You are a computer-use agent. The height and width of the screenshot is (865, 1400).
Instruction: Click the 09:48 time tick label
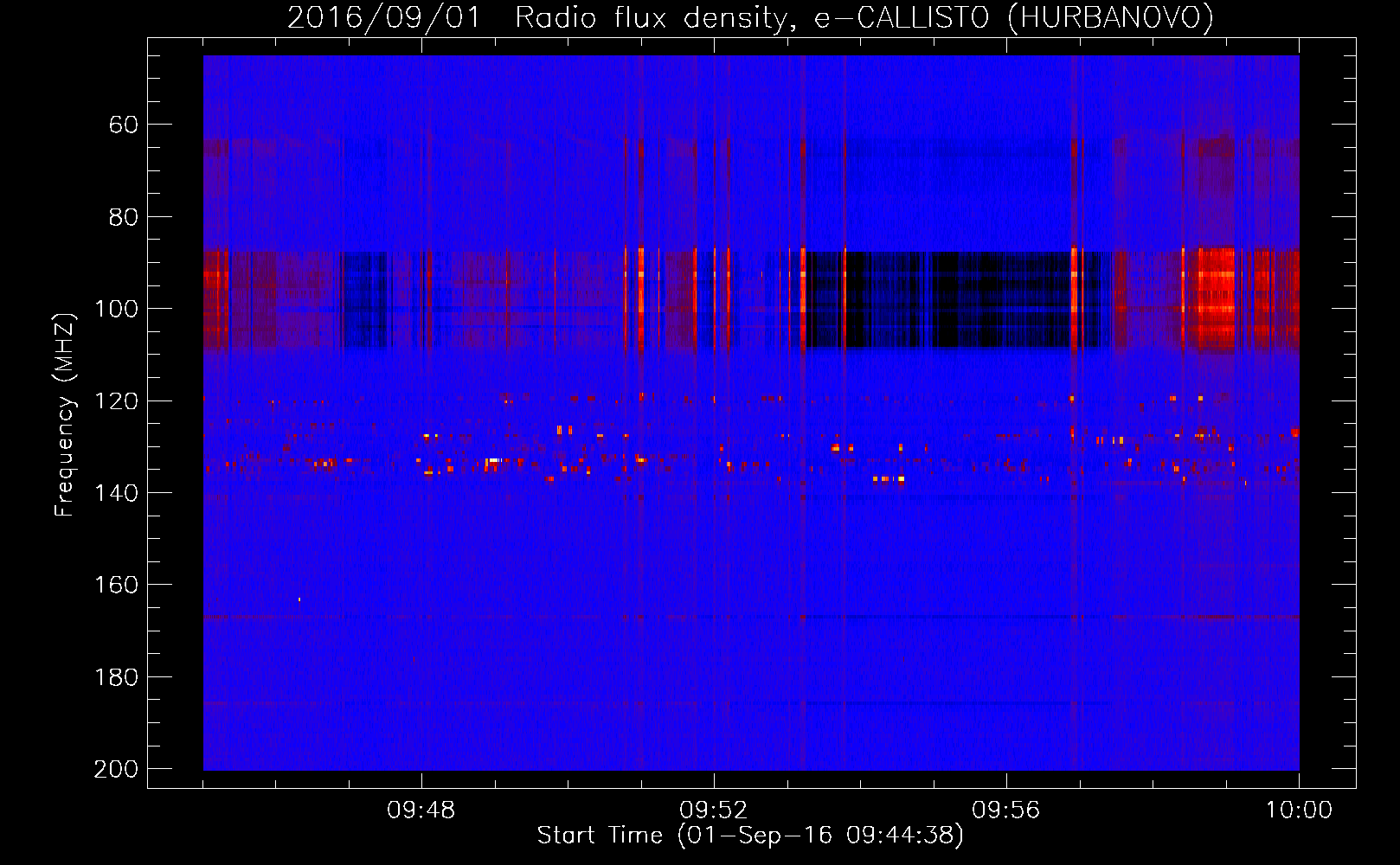pyautogui.click(x=421, y=811)
